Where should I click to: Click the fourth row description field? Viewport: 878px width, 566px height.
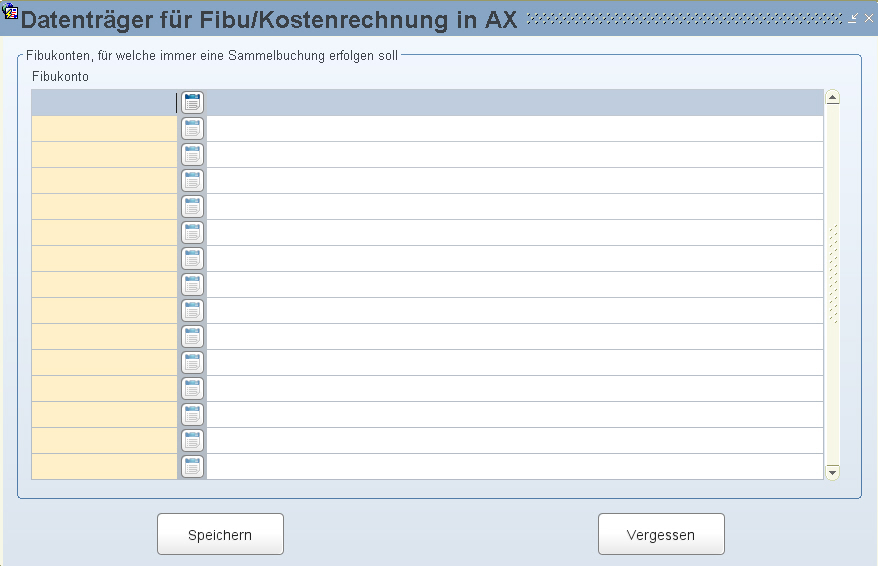point(515,181)
